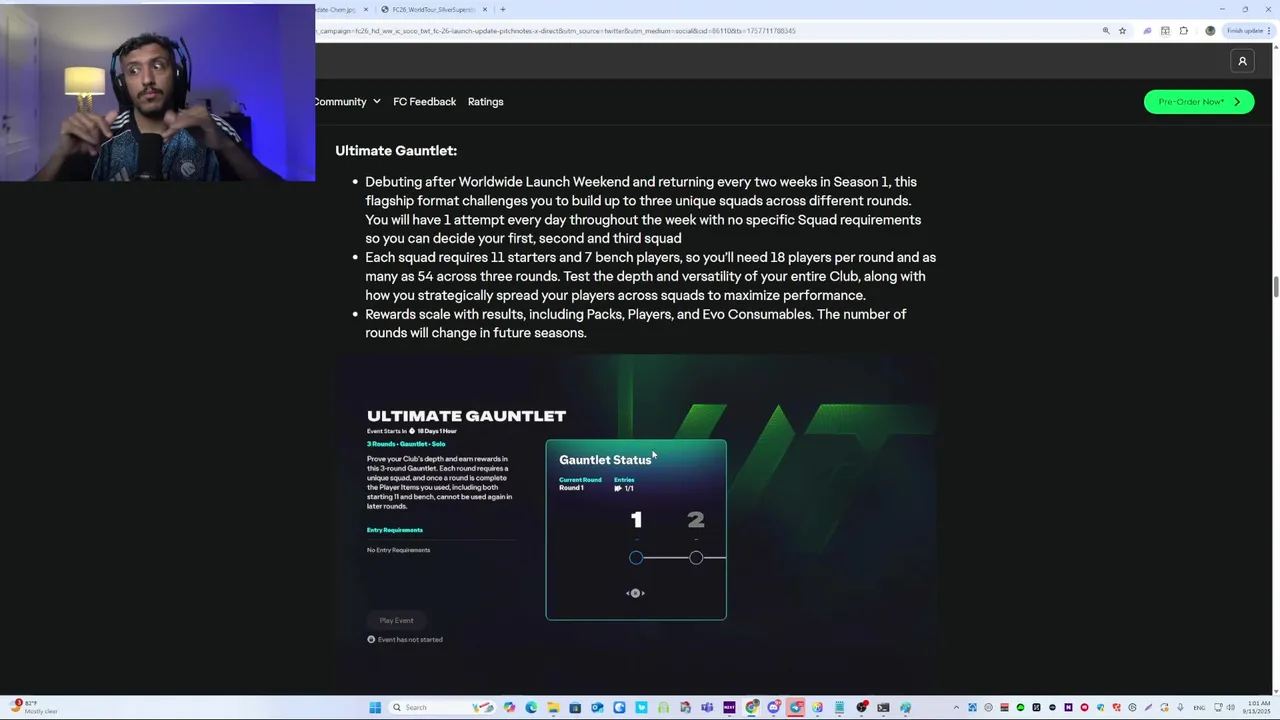
Task: Open the terminal app in taskbar
Action: pyautogui.click(x=883, y=708)
